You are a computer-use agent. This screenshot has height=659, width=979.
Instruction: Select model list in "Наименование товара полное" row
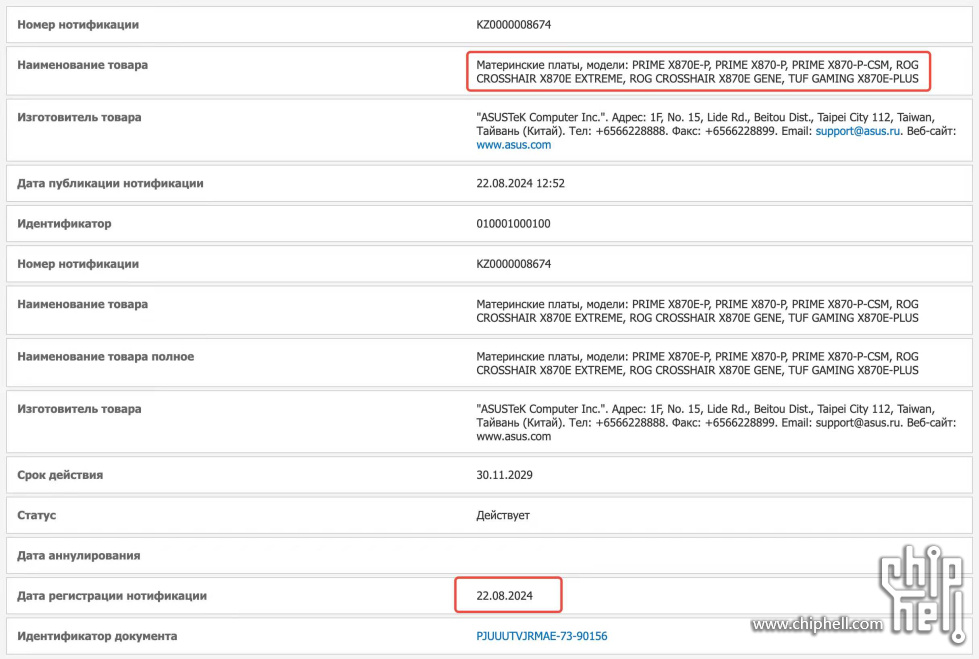pos(697,364)
